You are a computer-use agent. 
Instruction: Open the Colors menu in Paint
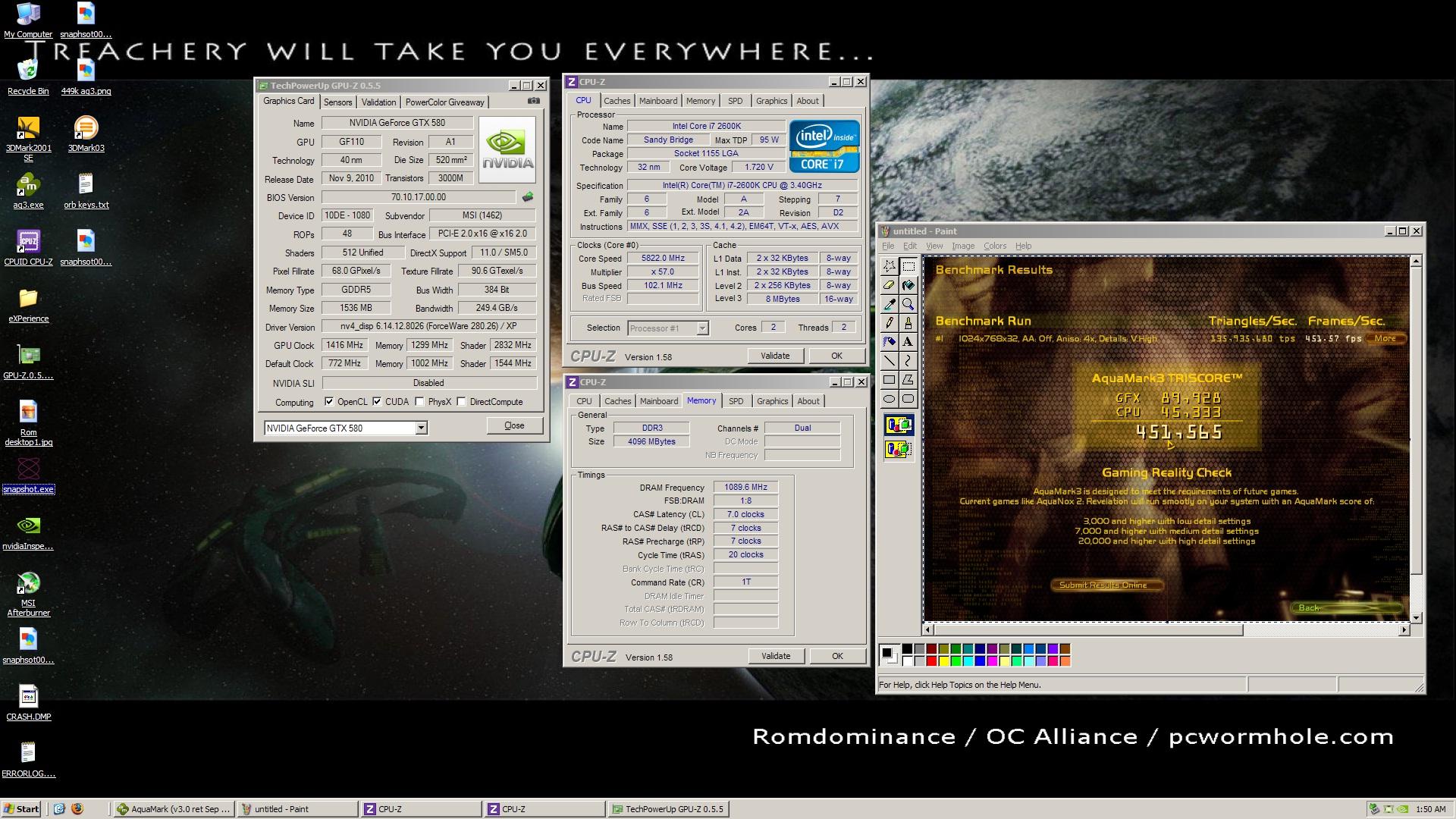coord(995,246)
